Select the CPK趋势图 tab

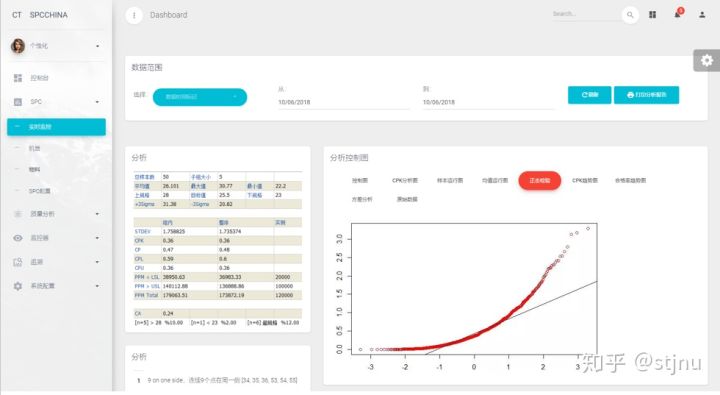[585, 181]
